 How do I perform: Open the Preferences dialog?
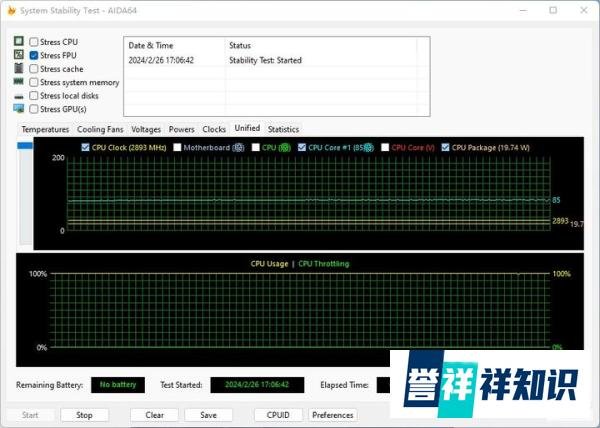coord(333,415)
